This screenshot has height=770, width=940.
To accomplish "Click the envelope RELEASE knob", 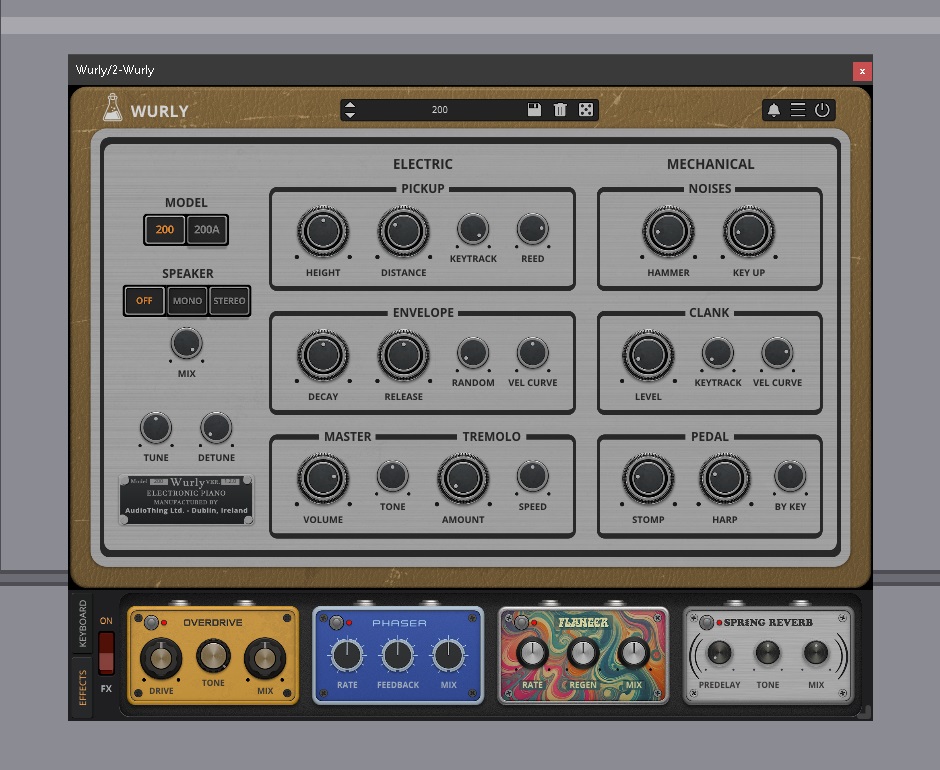I will tap(403, 356).
